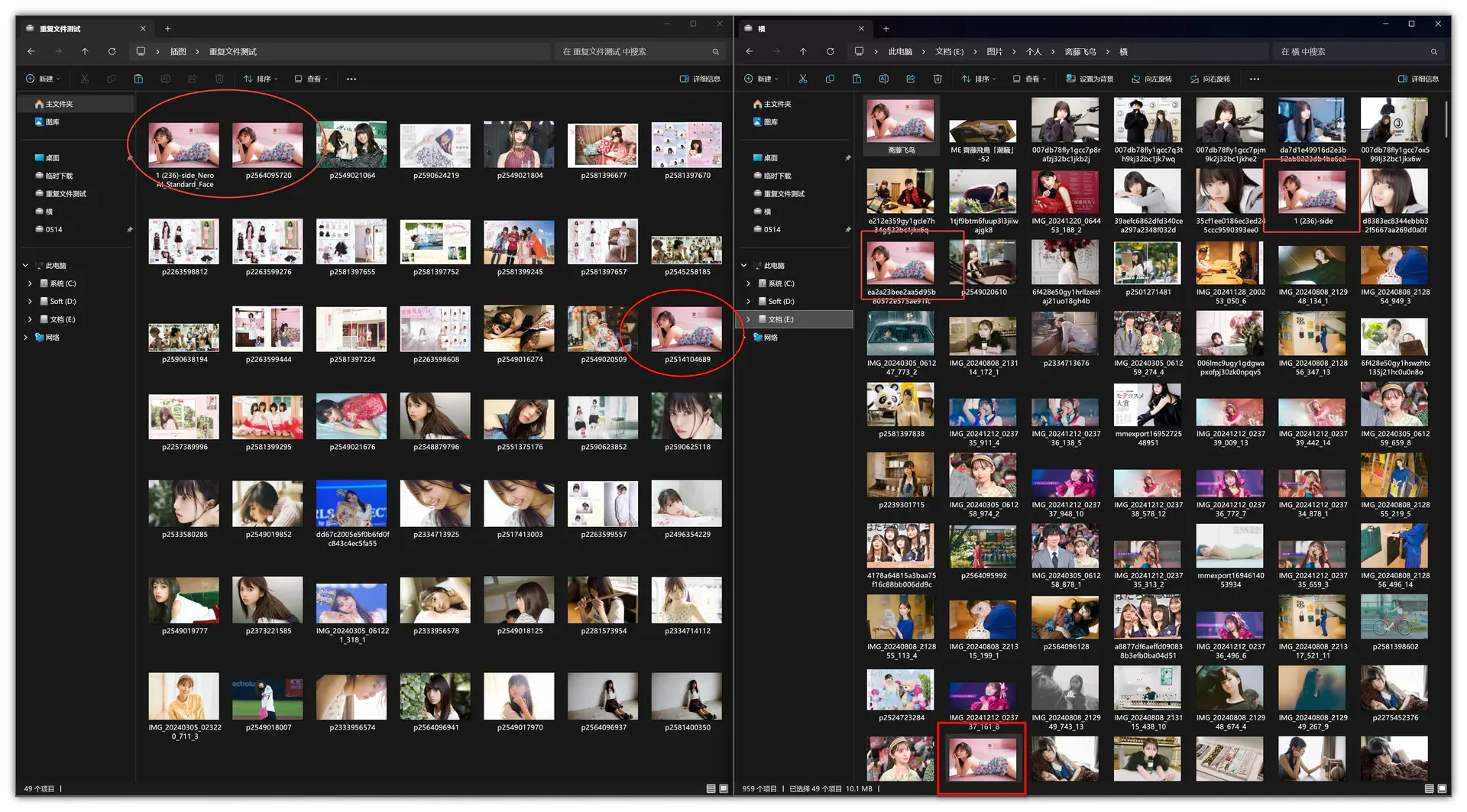This screenshot has width=1467, height=812.
Task: Expand 系统 (C:) in 横 window sidebar
Action: (x=748, y=283)
